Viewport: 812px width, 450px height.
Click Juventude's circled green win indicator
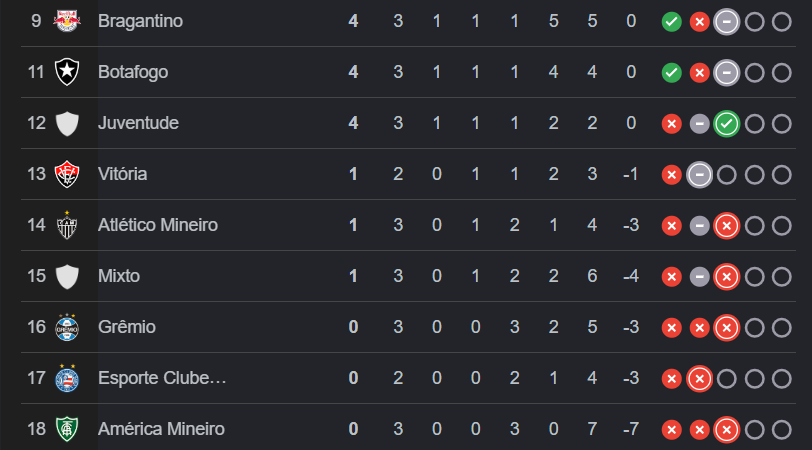click(727, 124)
